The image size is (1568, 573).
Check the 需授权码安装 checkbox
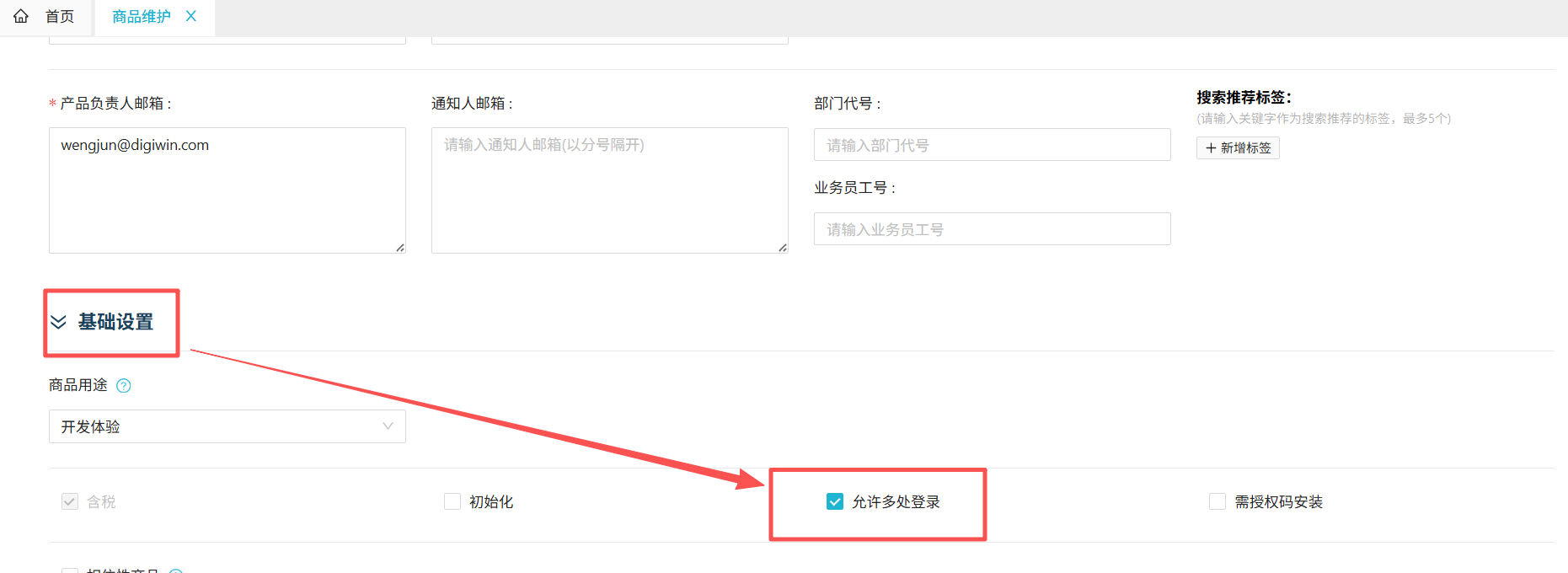point(1217,502)
